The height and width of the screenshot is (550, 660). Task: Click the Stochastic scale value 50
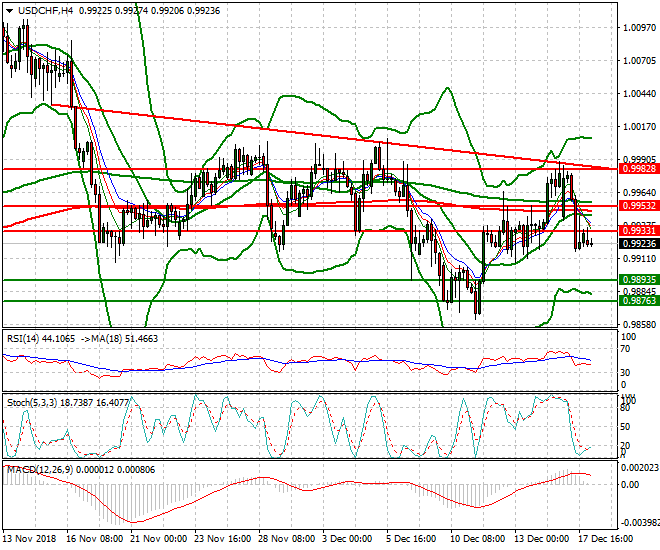625,427
